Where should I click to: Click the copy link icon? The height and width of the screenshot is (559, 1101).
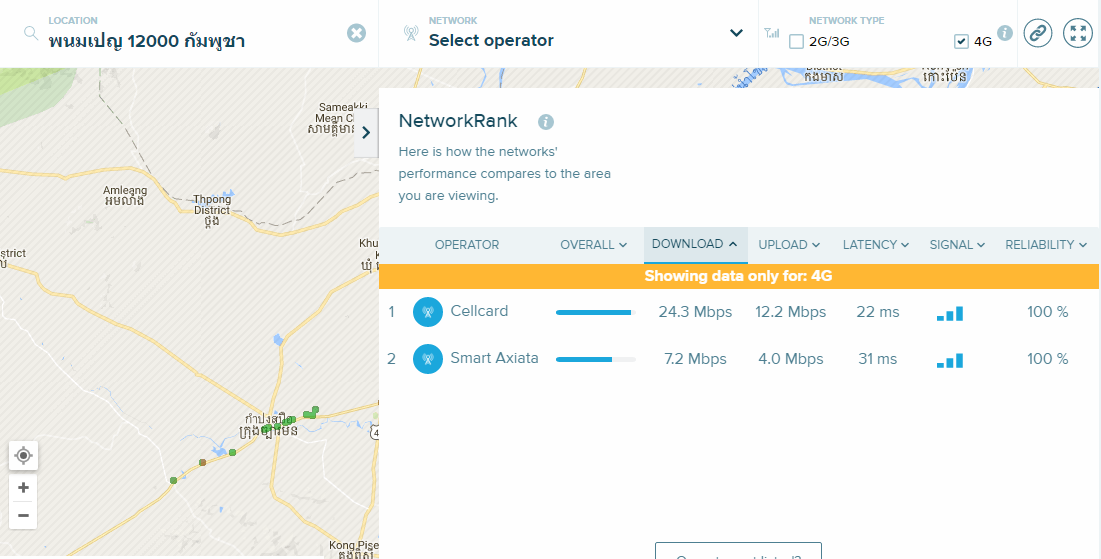(x=1039, y=33)
